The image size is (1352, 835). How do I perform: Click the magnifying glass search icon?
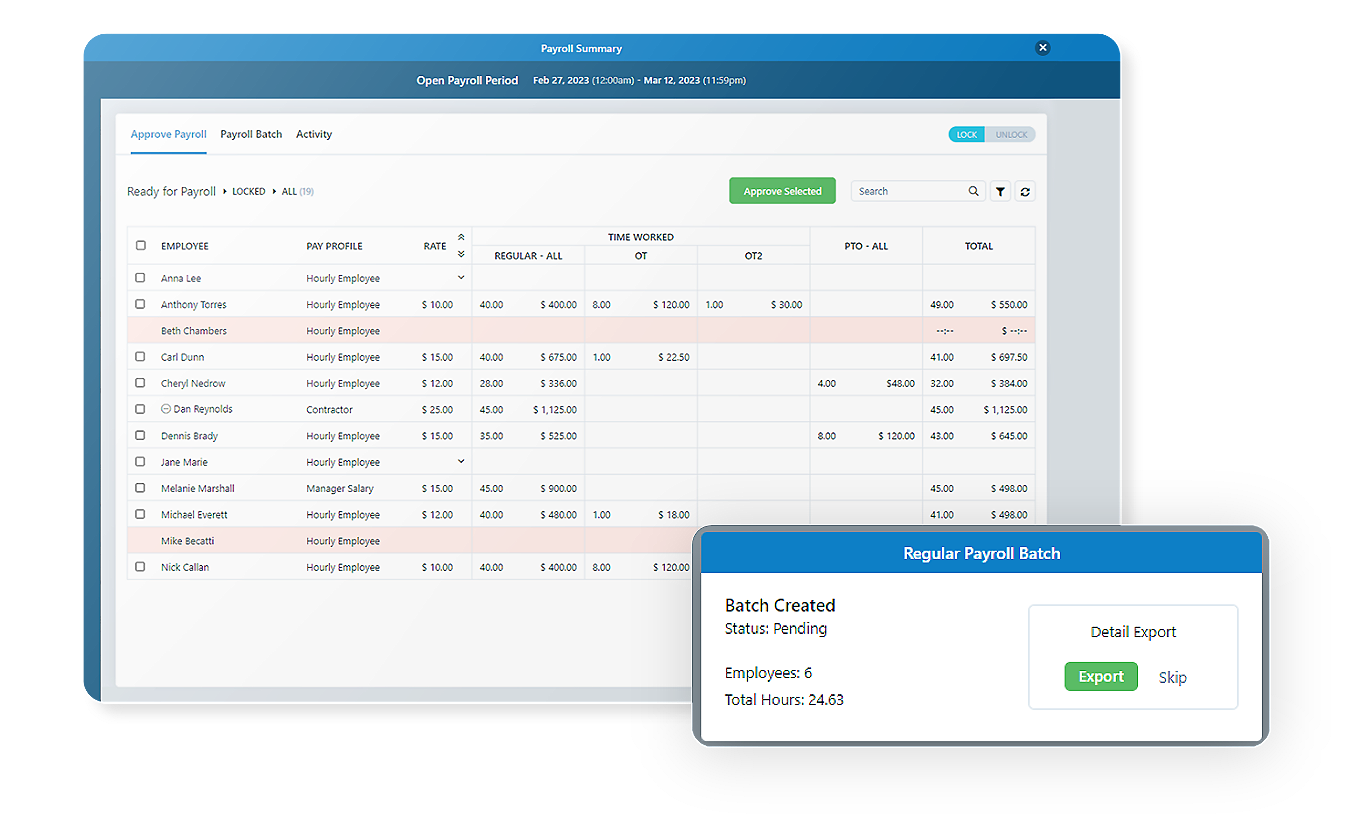point(971,191)
